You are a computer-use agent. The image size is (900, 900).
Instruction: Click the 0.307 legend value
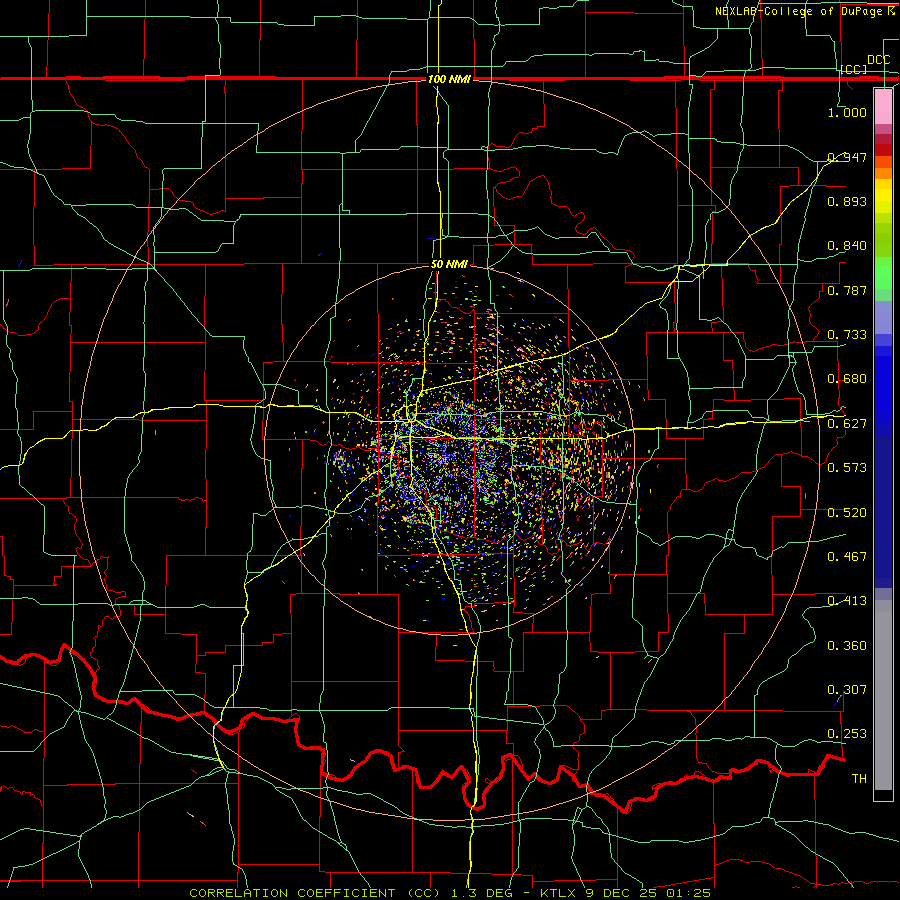click(x=847, y=690)
